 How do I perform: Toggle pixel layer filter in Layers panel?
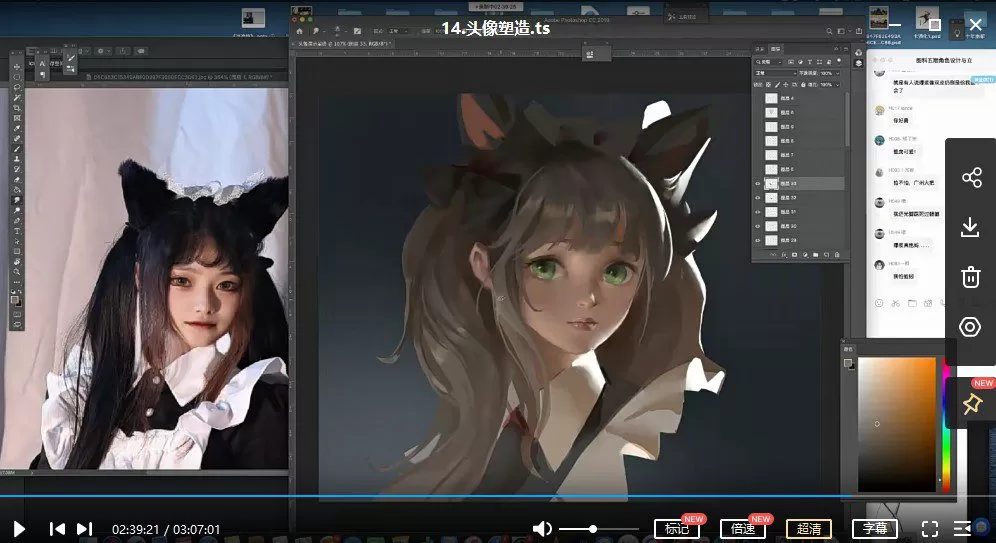coord(790,62)
